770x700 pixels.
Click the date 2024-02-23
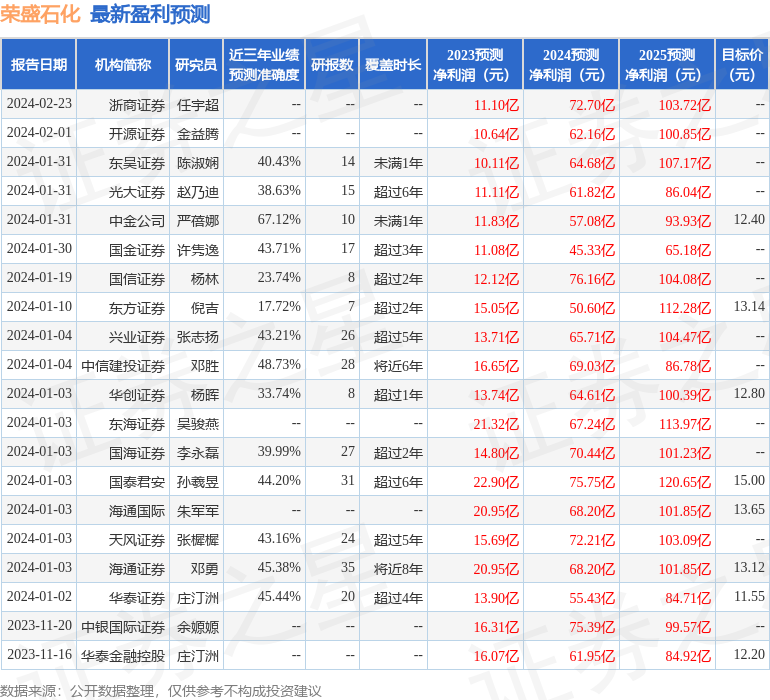pyautogui.click(x=39, y=104)
